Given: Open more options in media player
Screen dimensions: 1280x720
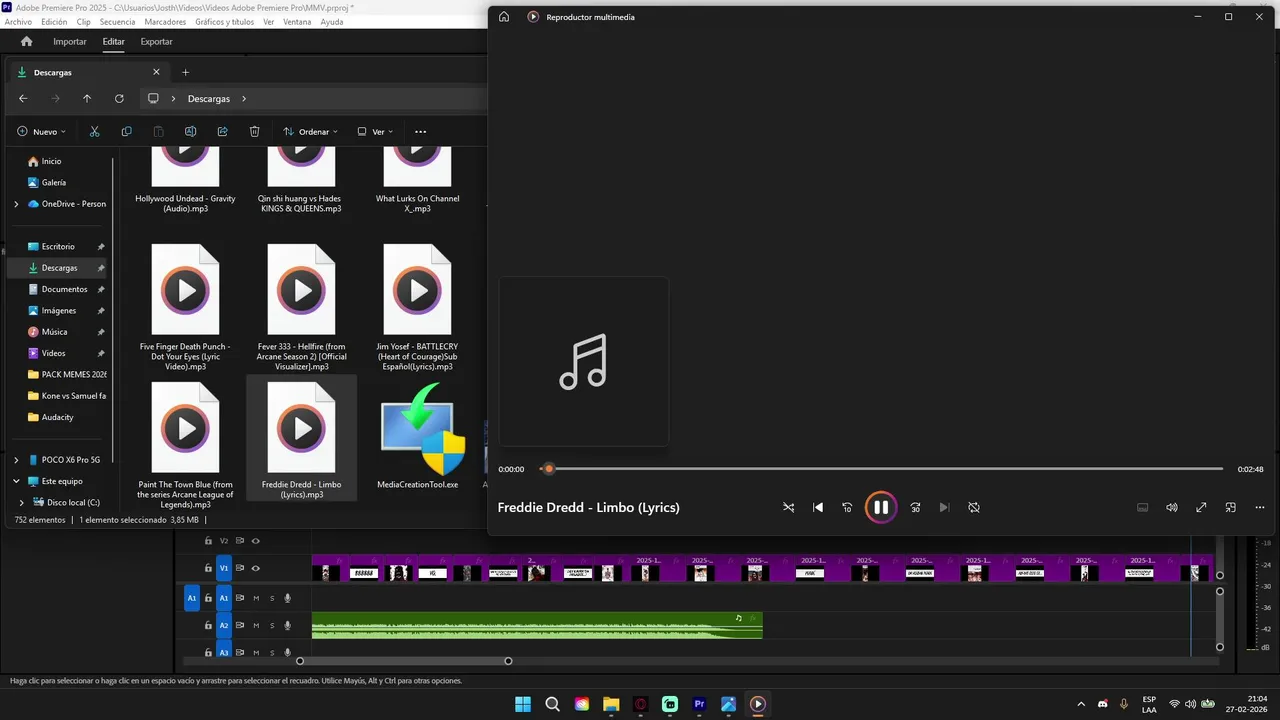Looking at the screenshot, I should tap(1260, 507).
